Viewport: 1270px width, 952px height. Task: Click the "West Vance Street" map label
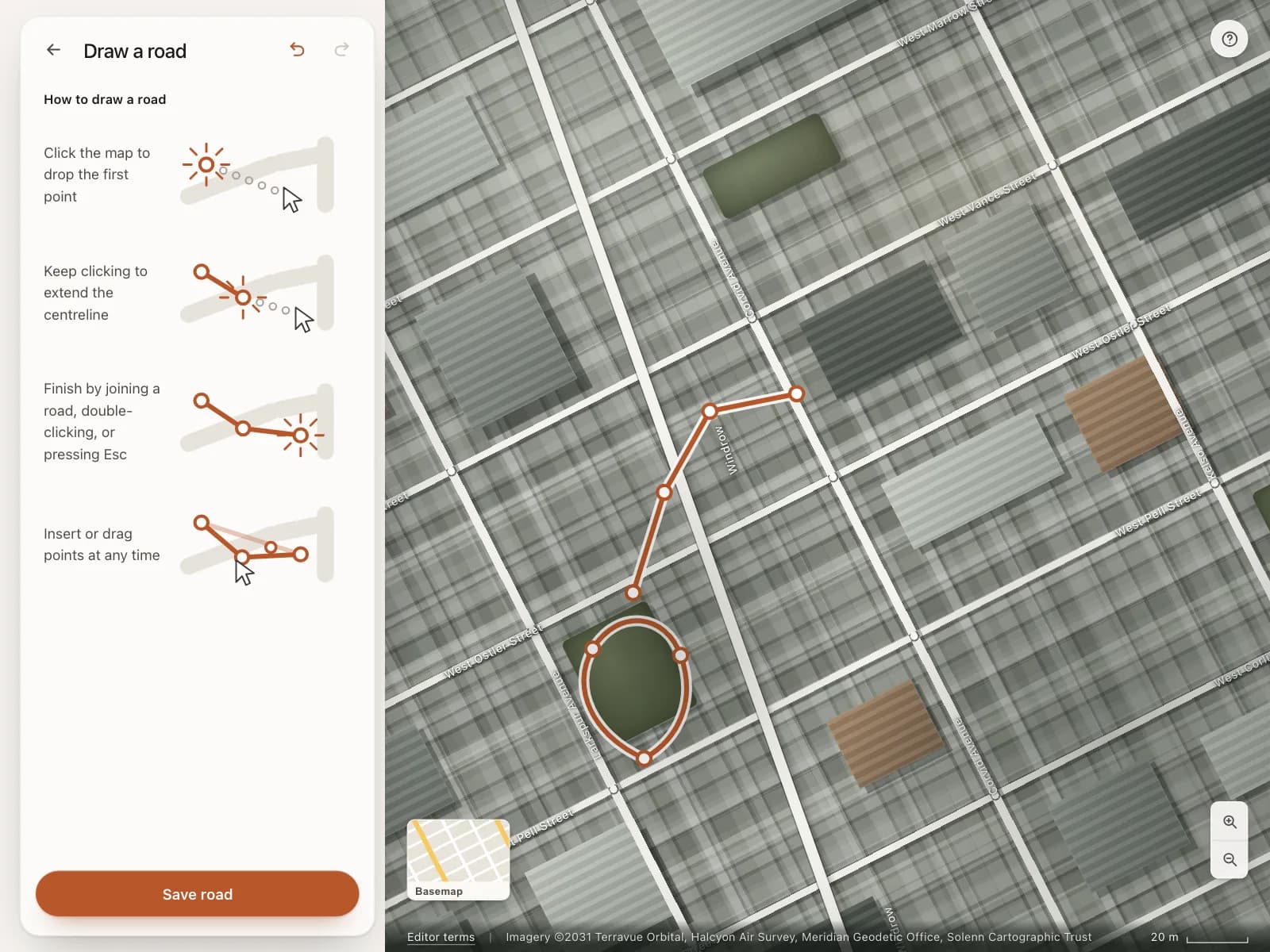pos(987,199)
